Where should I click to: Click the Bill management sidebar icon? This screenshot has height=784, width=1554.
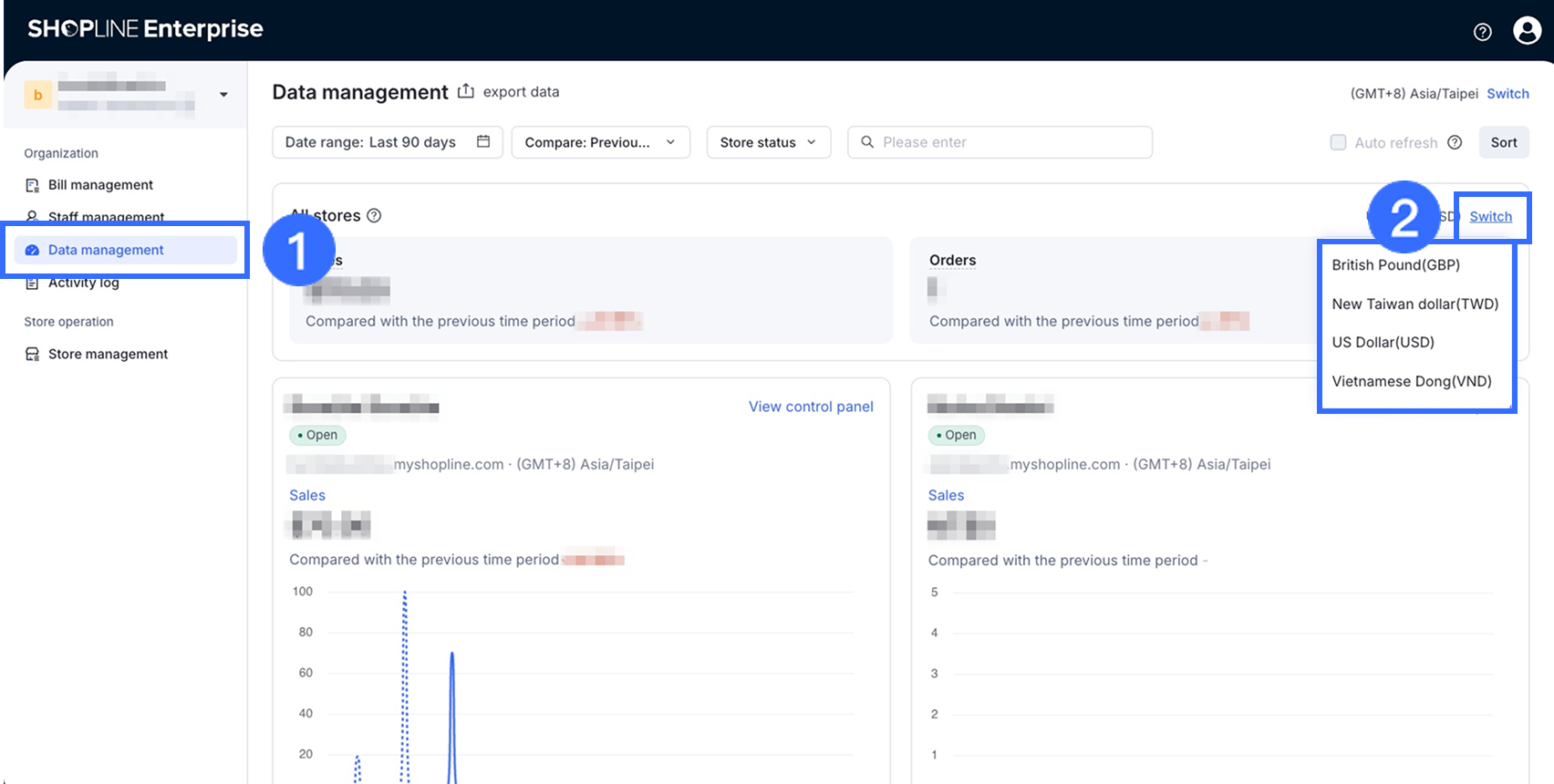pyautogui.click(x=33, y=185)
